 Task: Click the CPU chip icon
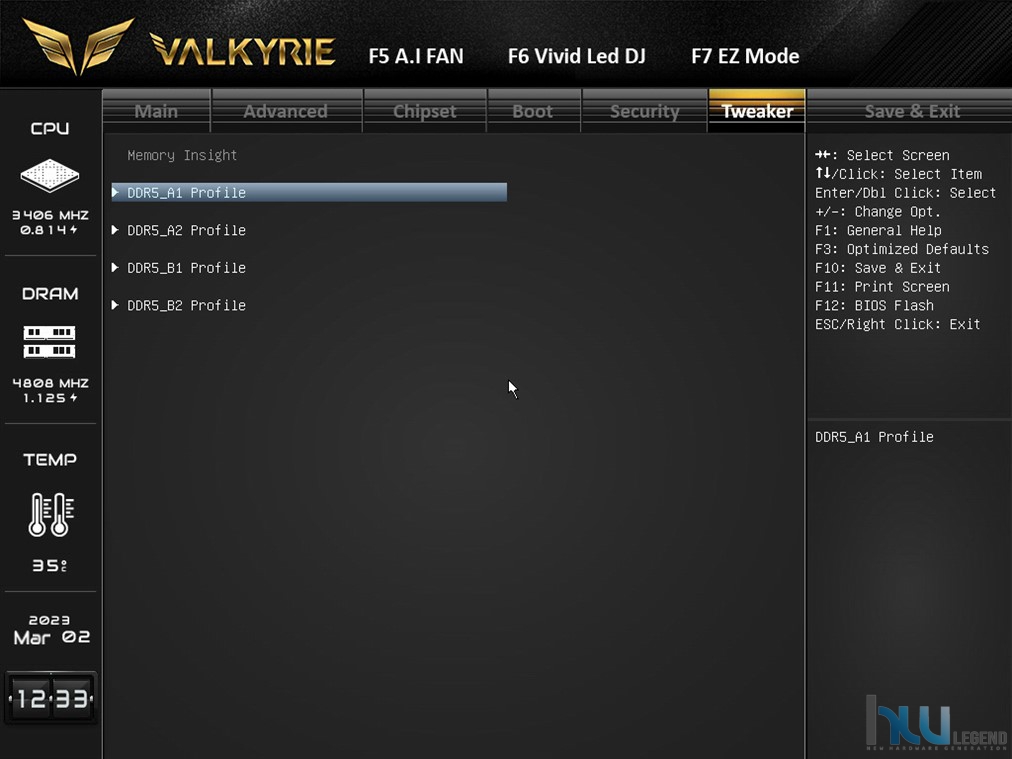tap(50, 175)
